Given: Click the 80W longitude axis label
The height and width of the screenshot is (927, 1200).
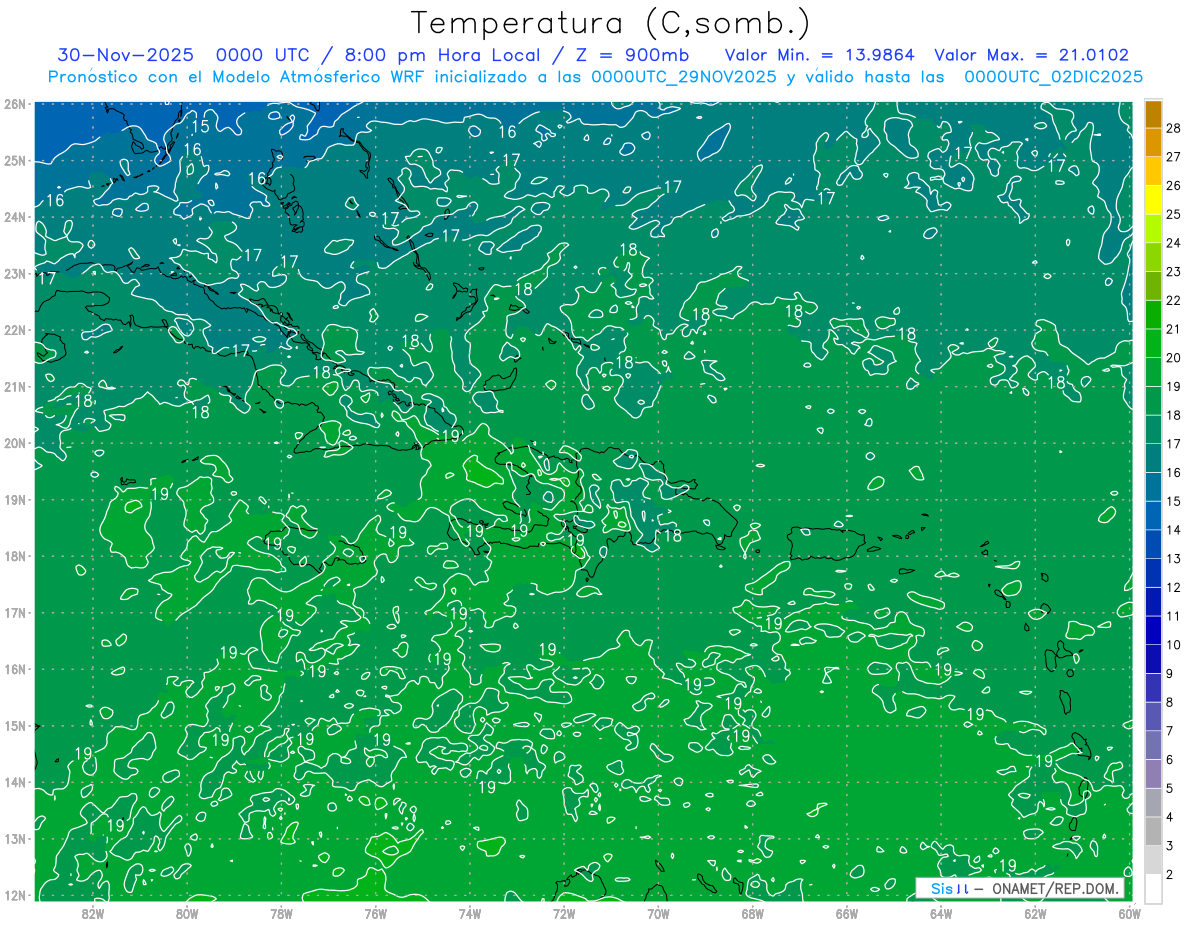Looking at the screenshot, I should (x=187, y=913).
